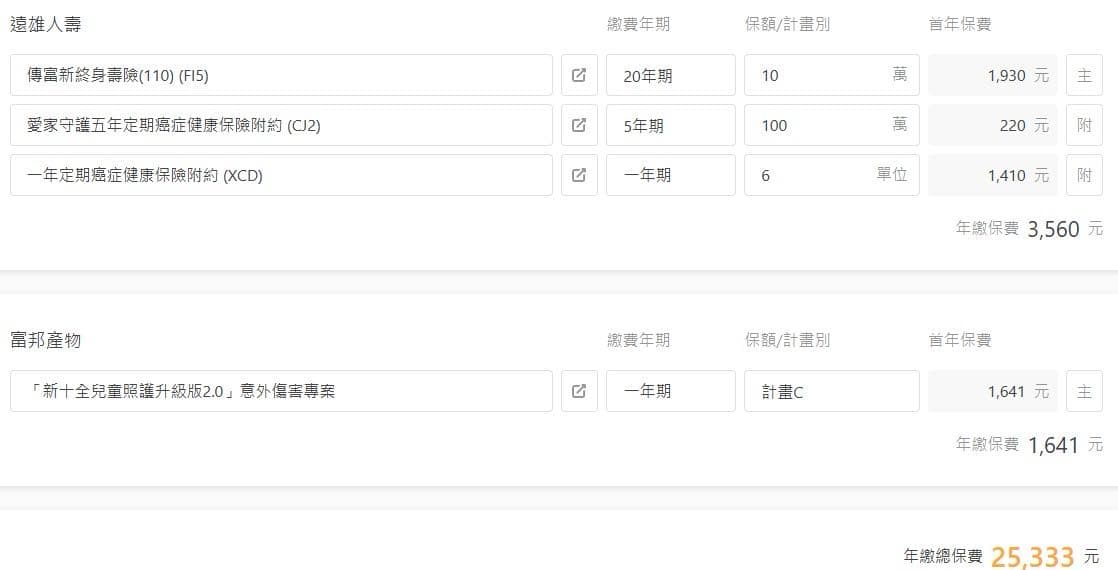
Task: Expand the 計畫C plan selector
Action: [x=831, y=391]
